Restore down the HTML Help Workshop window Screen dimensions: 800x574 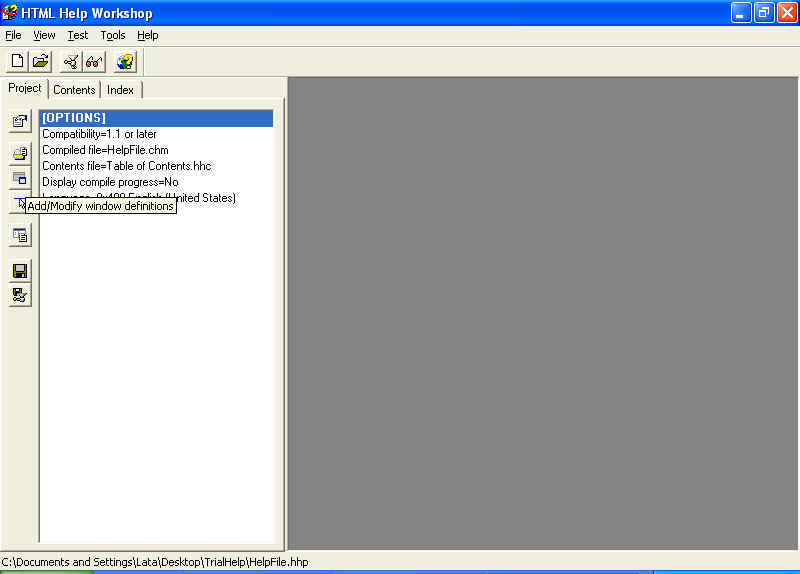pos(764,13)
